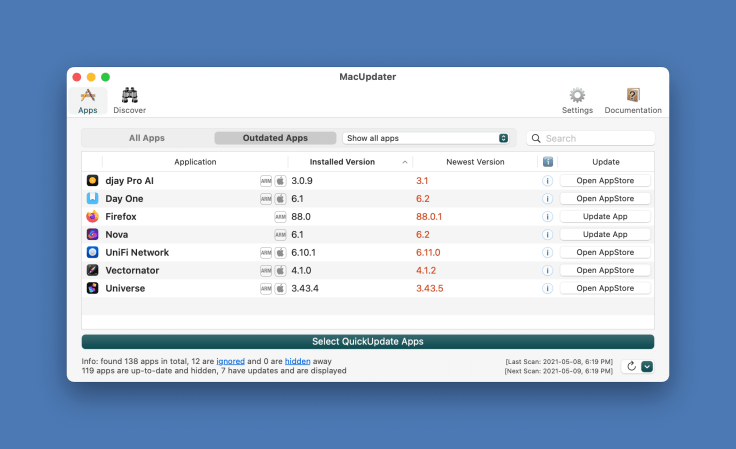Open AppStore for Day One

coord(605,198)
